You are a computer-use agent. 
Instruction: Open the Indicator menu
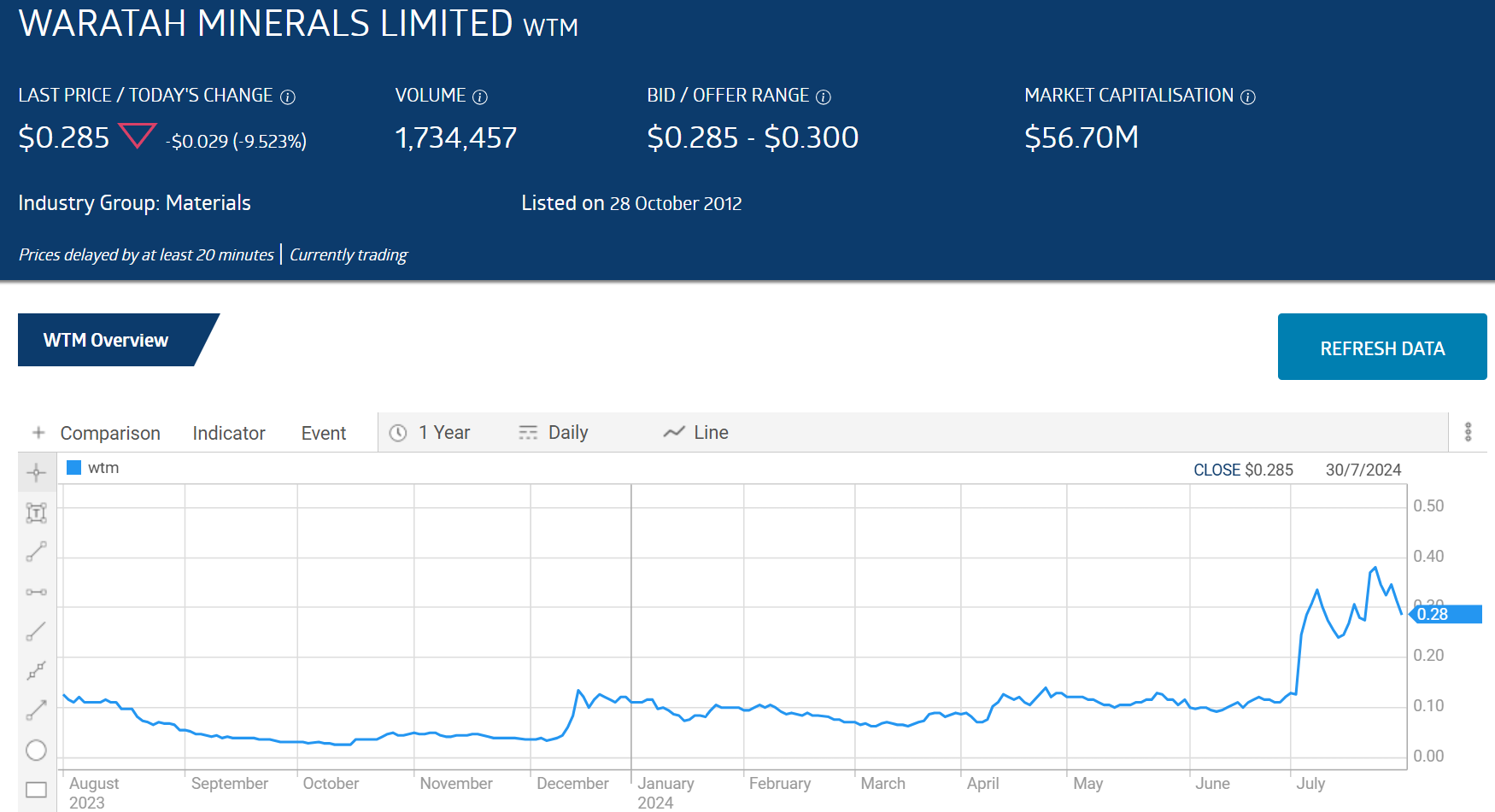coord(229,434)
